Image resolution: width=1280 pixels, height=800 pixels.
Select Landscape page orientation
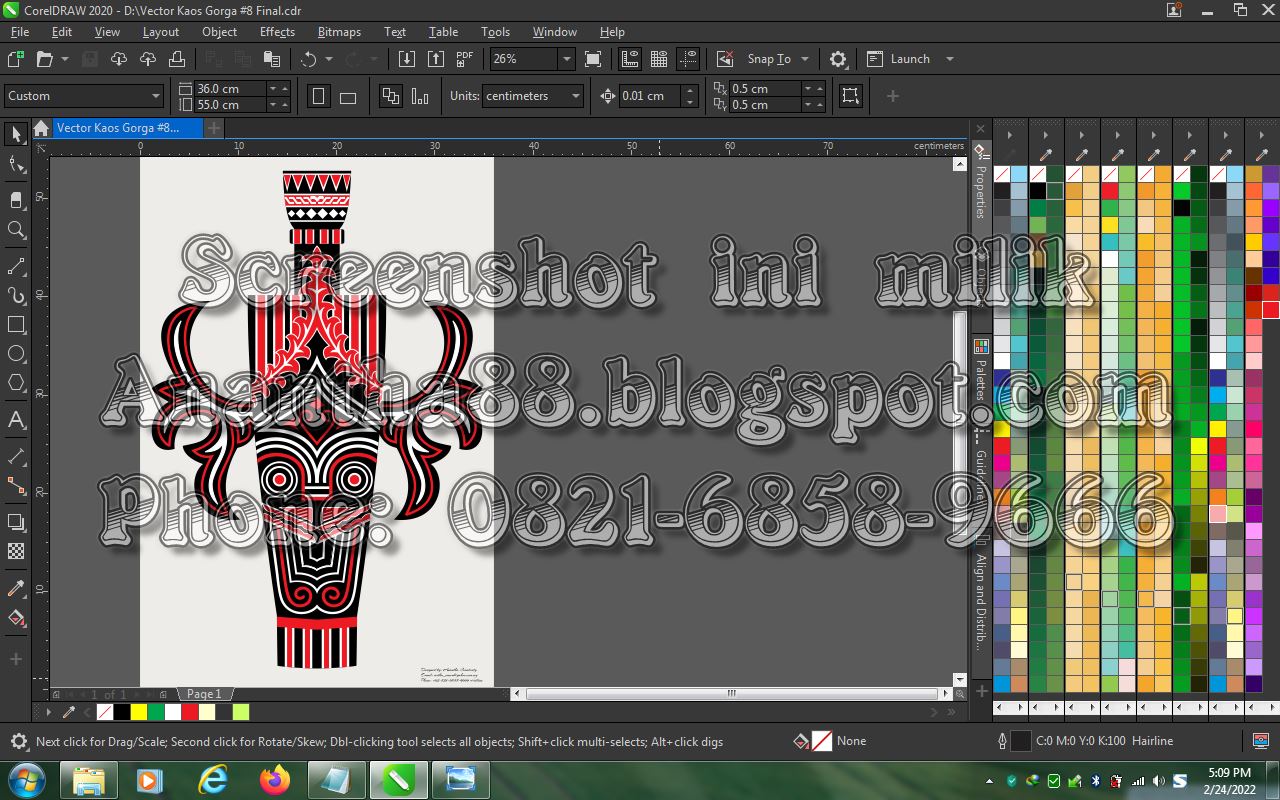coord(348,96)
